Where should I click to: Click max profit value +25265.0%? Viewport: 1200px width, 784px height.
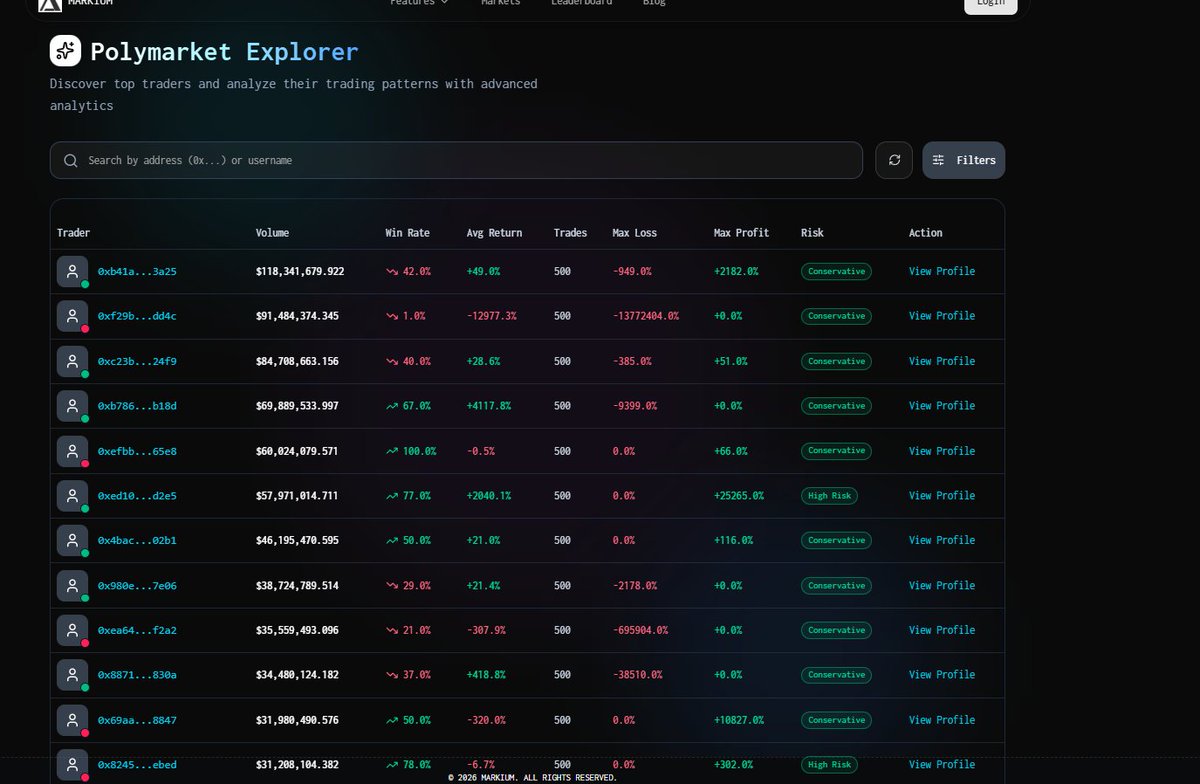coord(739,496)
